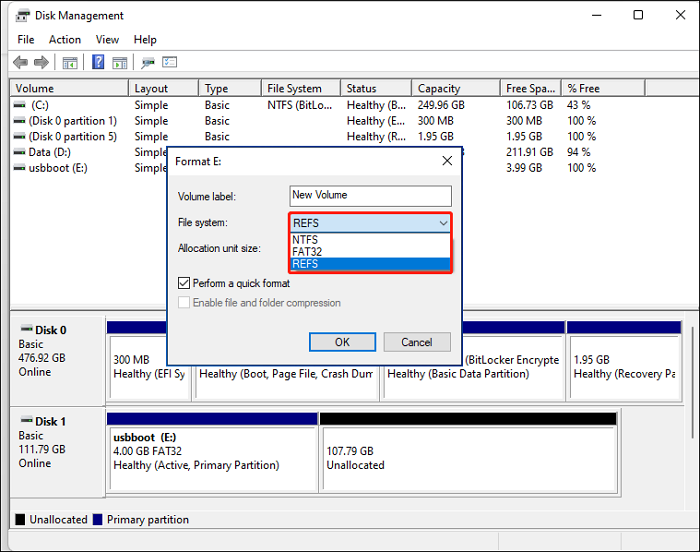Click Cancel in Format E: dialog
The height and width of the screenshot is (552, 700).
[417, 342]
